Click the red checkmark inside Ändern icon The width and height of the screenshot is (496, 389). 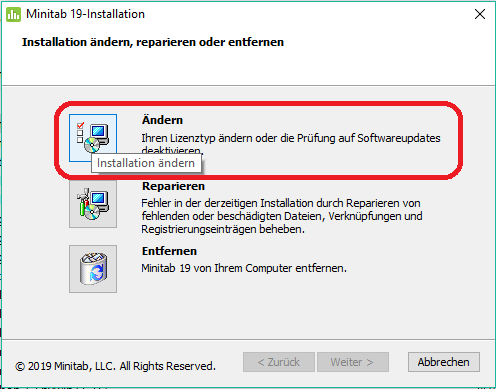[x=80, y=125]
